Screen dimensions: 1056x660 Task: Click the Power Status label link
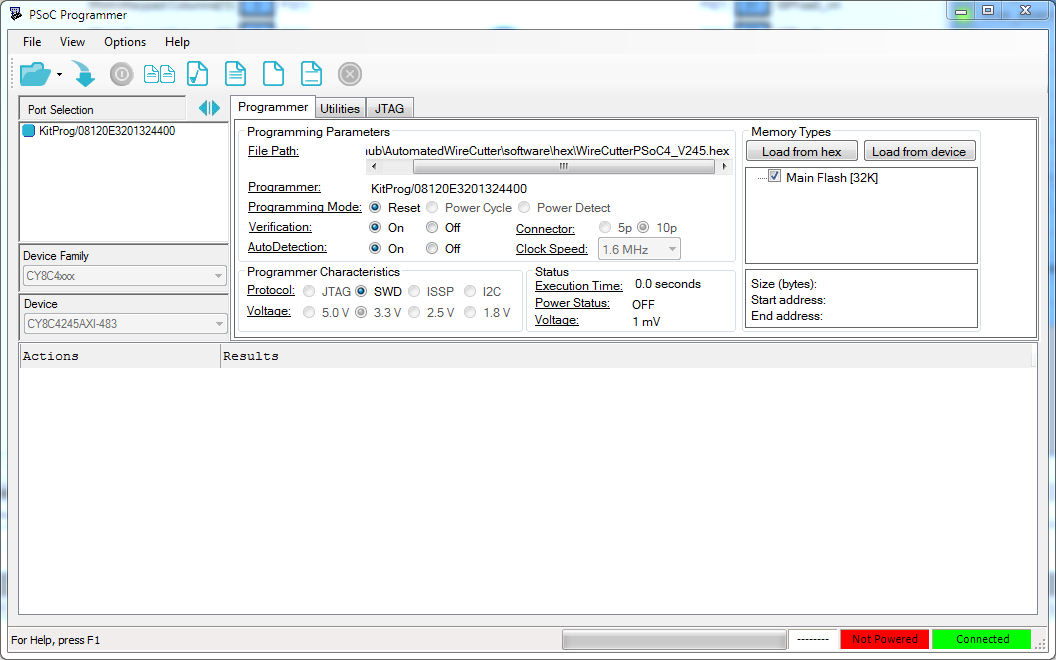click(x=572, y=303)
